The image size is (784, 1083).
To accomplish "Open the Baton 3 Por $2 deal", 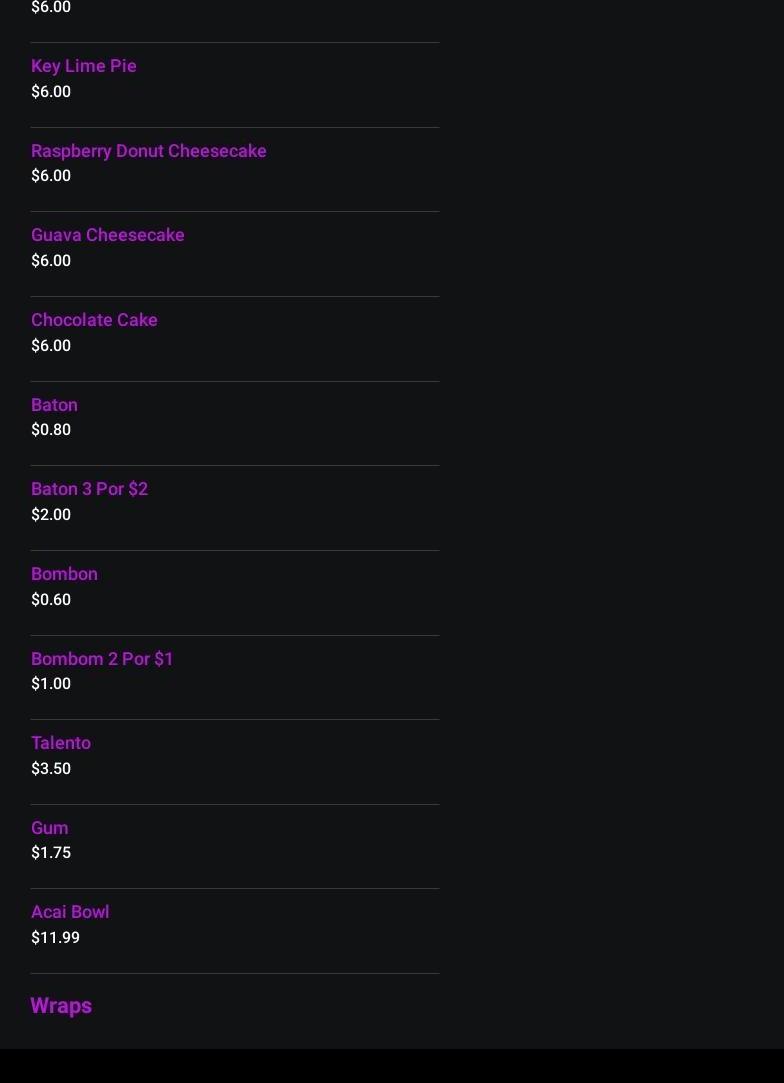I will pos(89,489).
